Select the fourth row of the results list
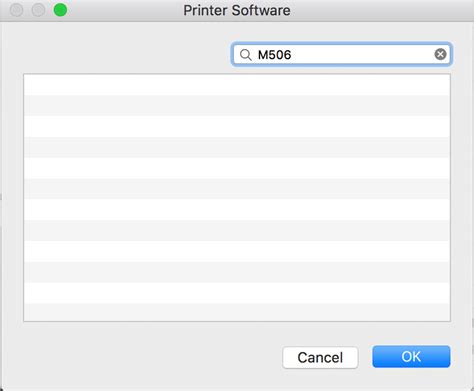 237,147
